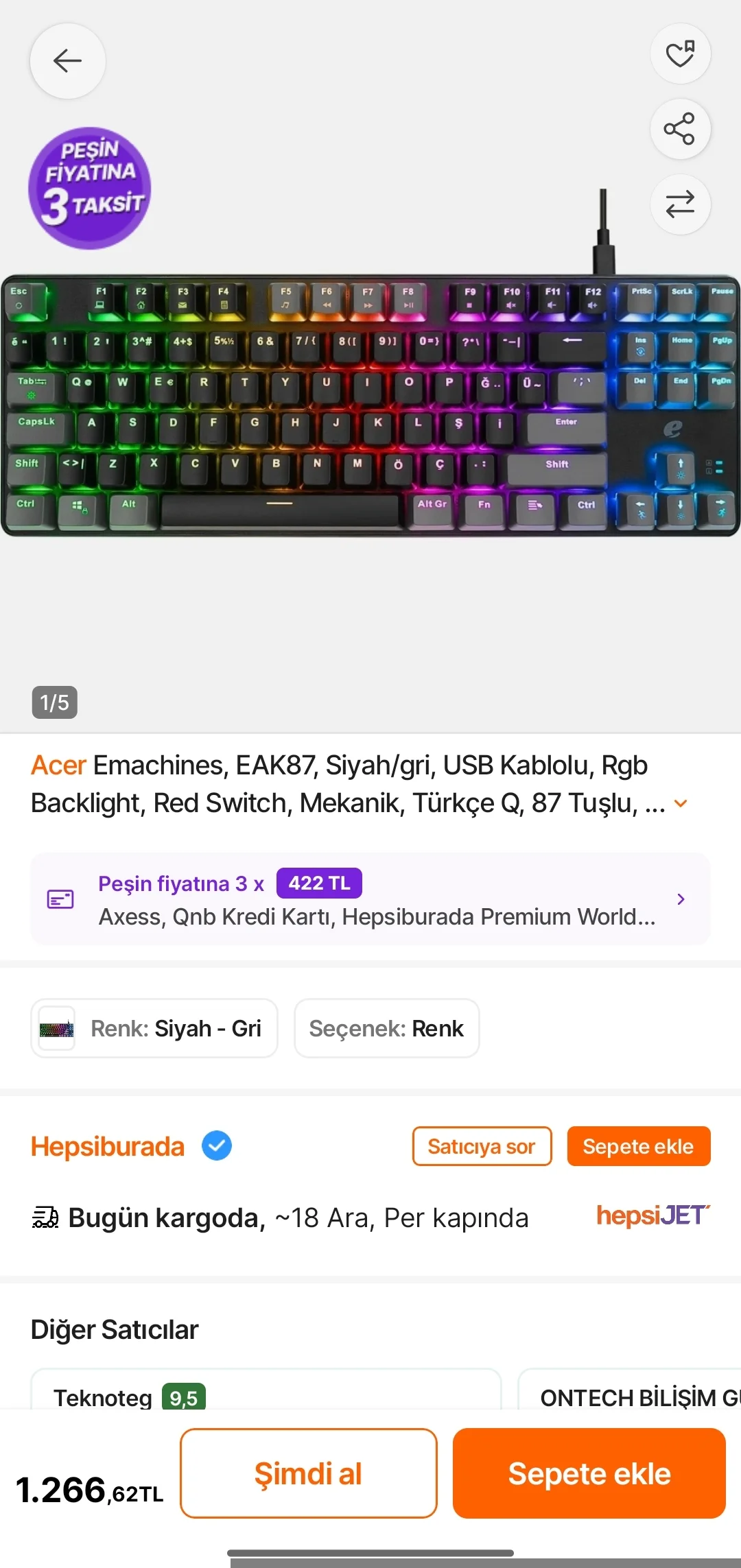
Task: Tap the large bottom Sepete ekle button
Action: [x=589, y=1473]
